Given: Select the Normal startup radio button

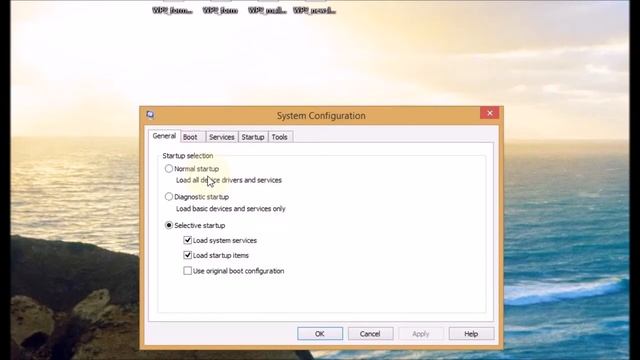Looking at the screenshot, I should (x=169, y=169).
